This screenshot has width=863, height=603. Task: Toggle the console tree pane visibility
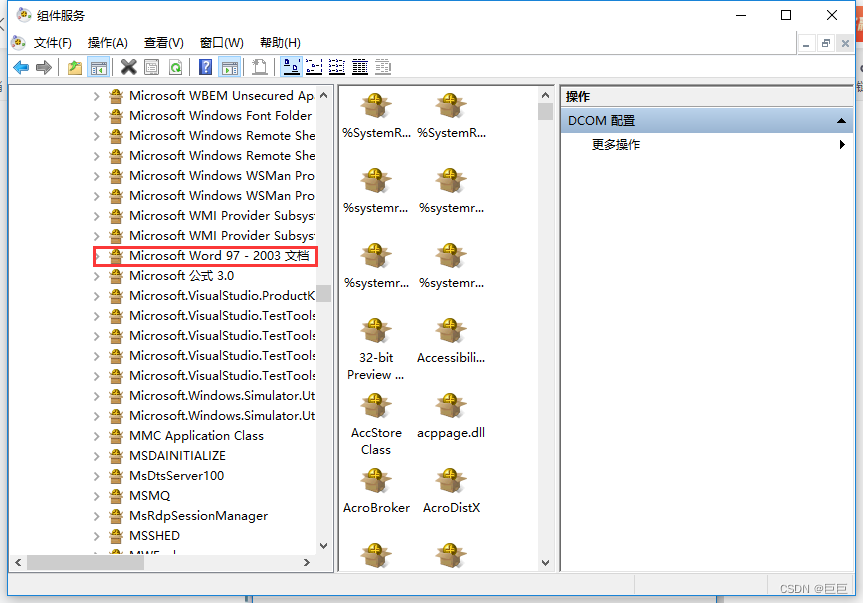96,66
